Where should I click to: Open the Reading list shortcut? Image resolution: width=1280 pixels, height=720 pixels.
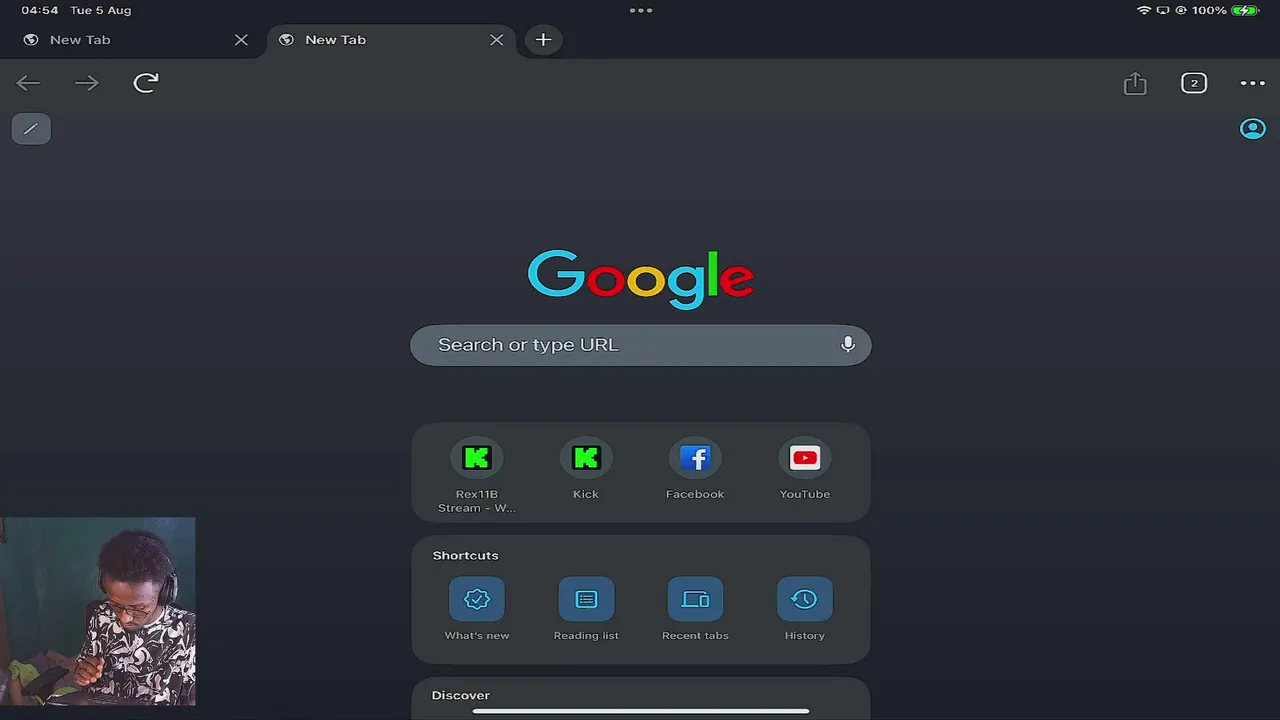(586, 608)
